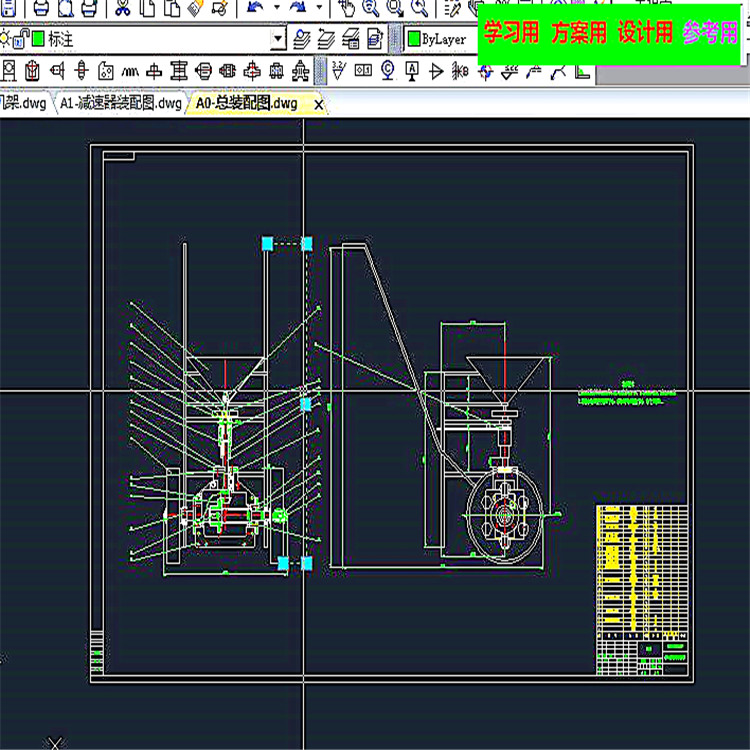Click the toolbar drag handle before the roughness icon
The height and width of the screenshot is (750, 750).
click(x=320, y=71)
